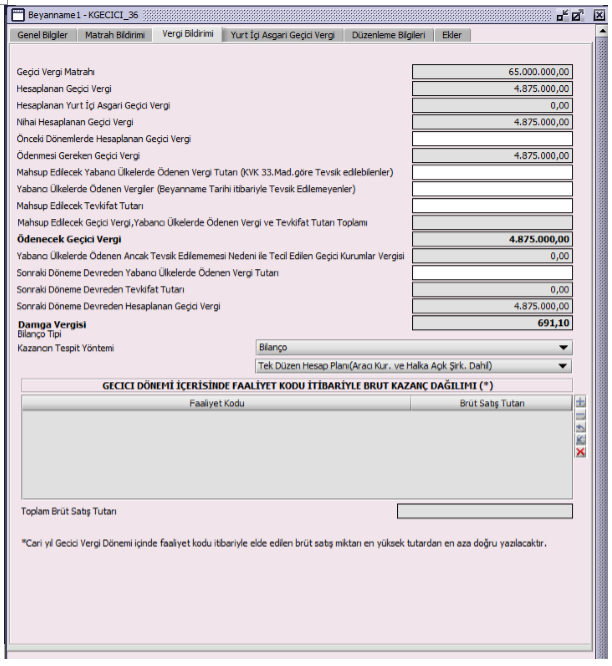The image size is (612, 666).
Task: Maximize the Beyanname1 internal window
Action: point(577,16)
